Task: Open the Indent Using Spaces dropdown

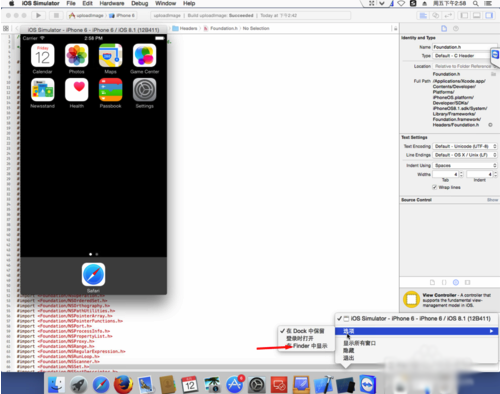Action: (465, 165)
